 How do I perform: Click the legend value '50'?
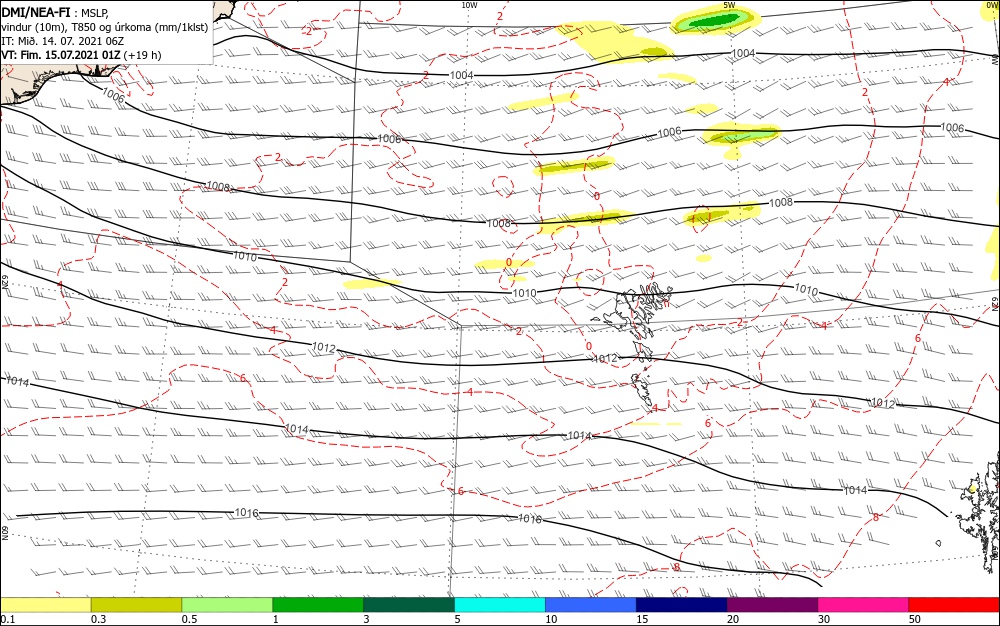(915, 619)
